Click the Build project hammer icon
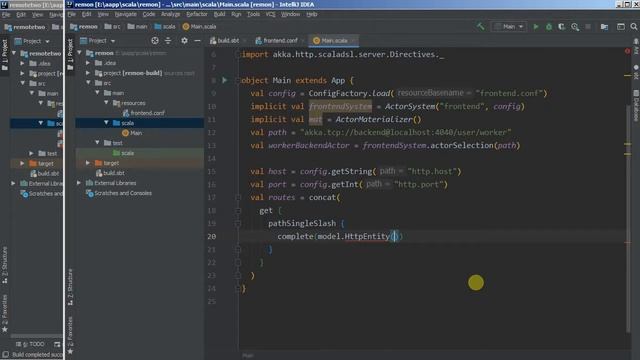Viewport: 640px width, 360px height. click(x=480, y=27)
